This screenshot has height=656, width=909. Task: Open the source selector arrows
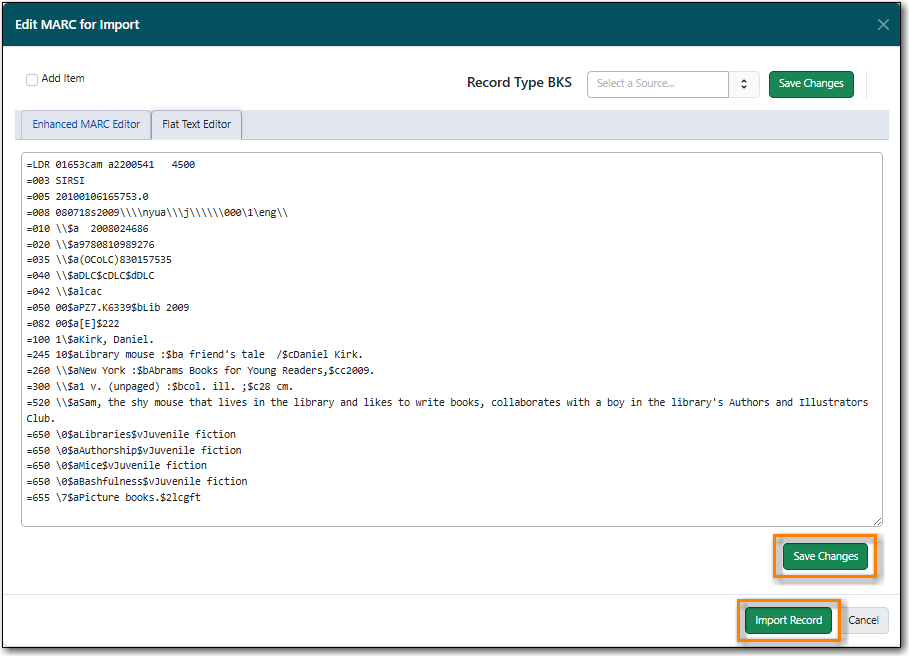coord(744,84)
